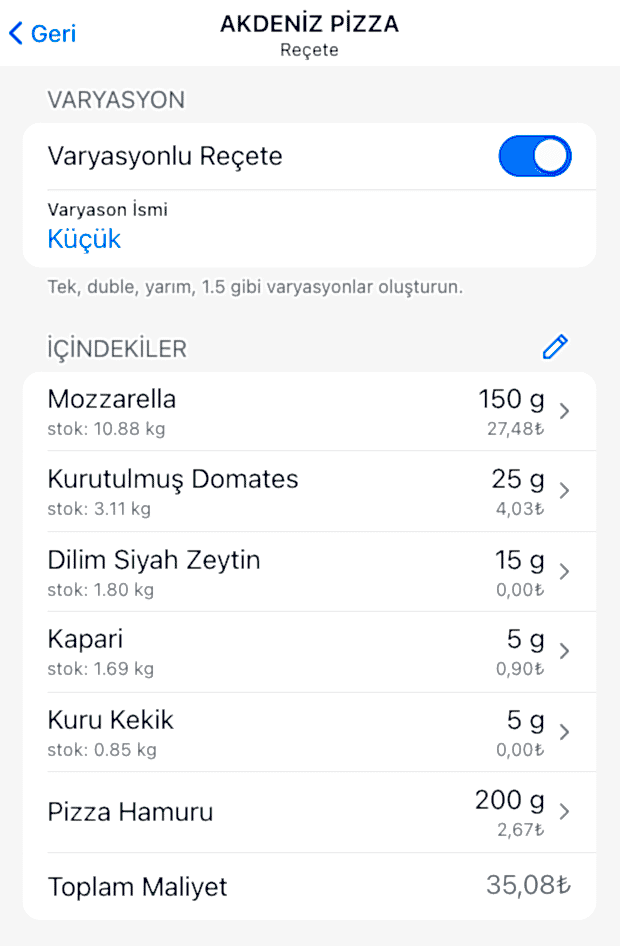The image size is (620, 946).
Task: Tap the 200 g Pizza Hamuru amount
Action: [x=510, y=799]
